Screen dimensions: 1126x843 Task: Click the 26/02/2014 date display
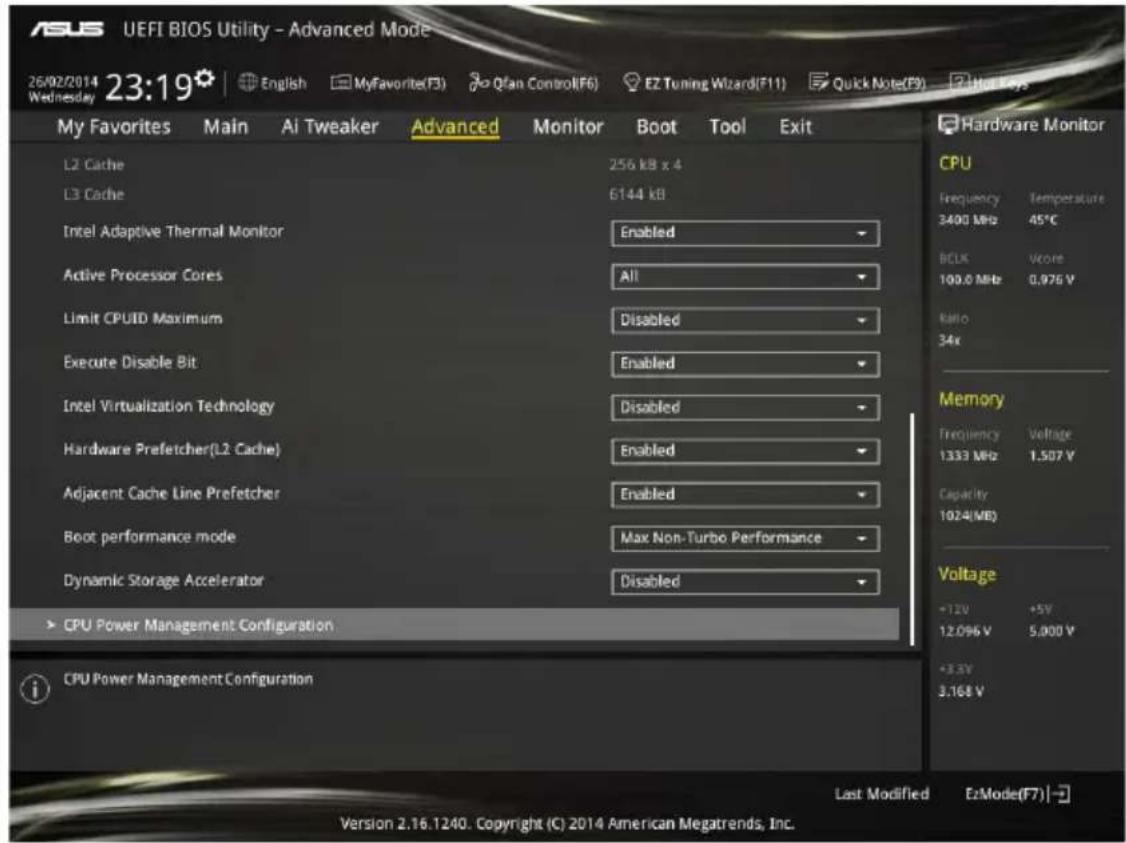[63, 82]
